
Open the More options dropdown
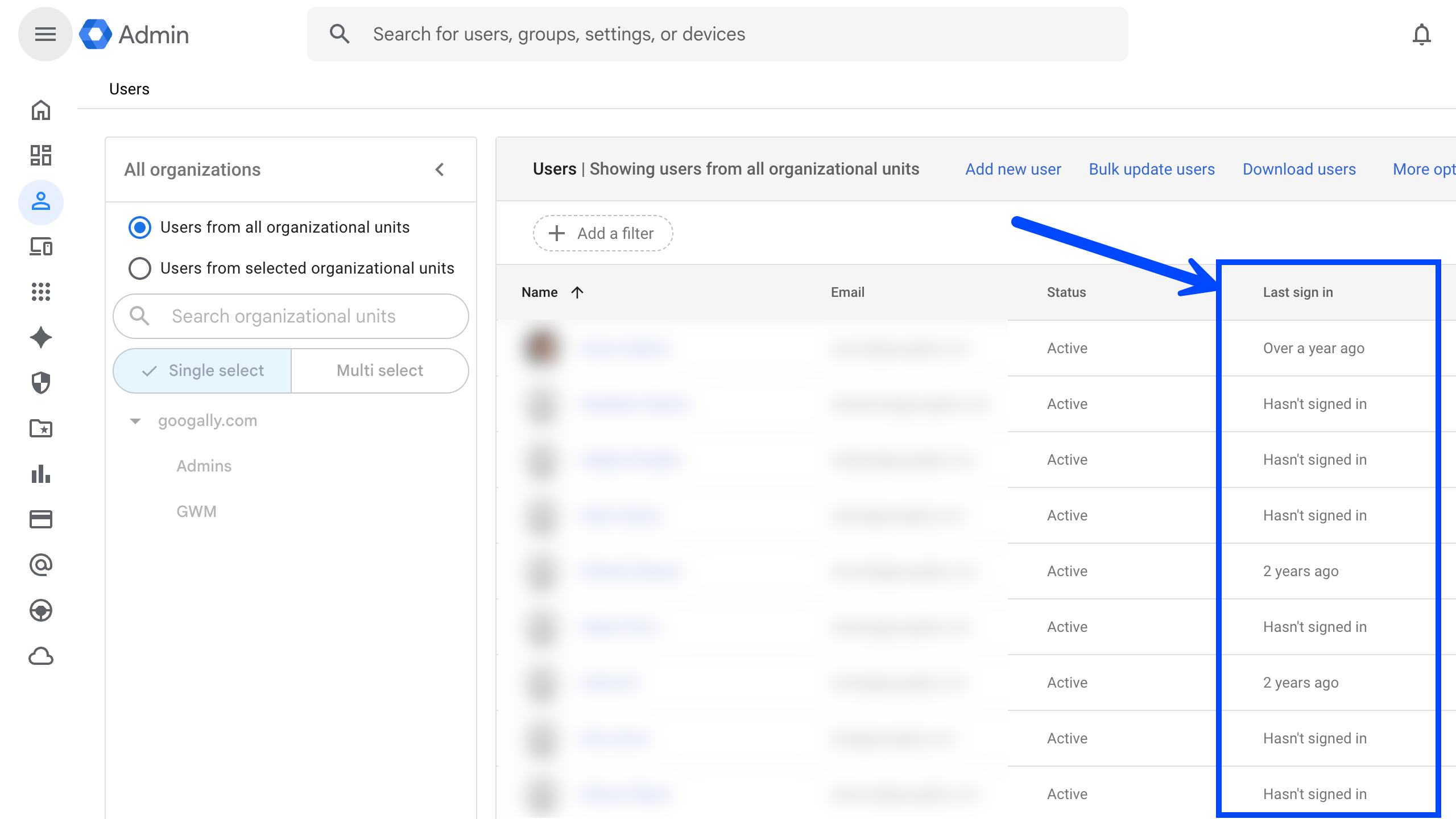pyautogui.click(x=1423, y=169)
